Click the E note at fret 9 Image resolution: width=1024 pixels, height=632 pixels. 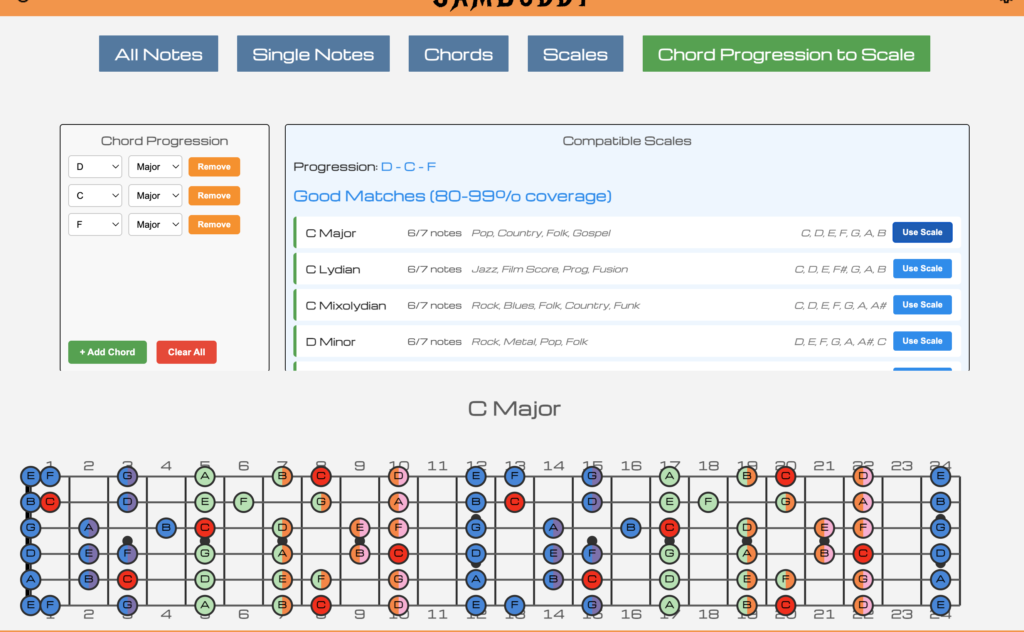(360, 528)
